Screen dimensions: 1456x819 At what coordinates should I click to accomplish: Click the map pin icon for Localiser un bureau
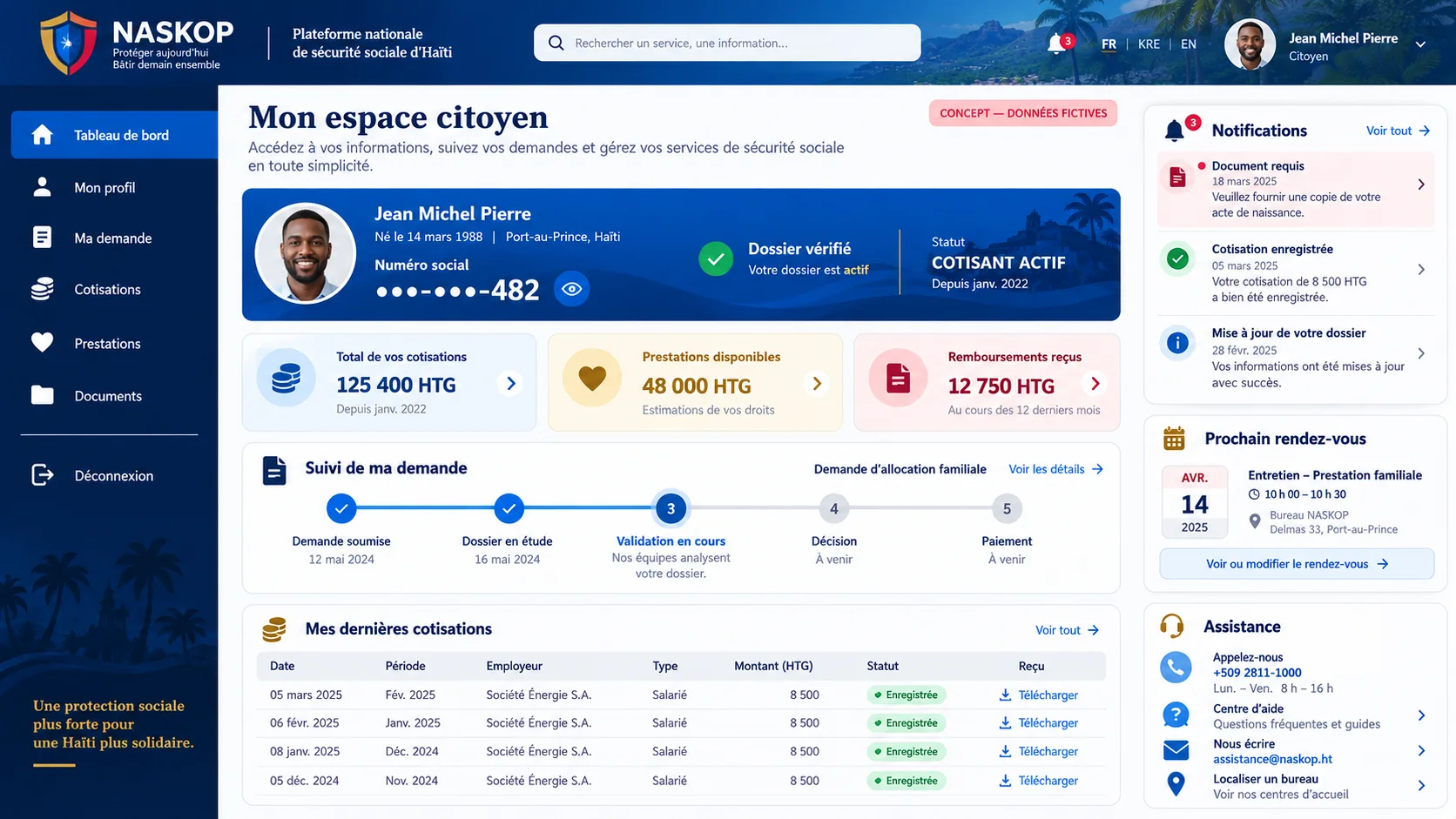[1176, 784]
